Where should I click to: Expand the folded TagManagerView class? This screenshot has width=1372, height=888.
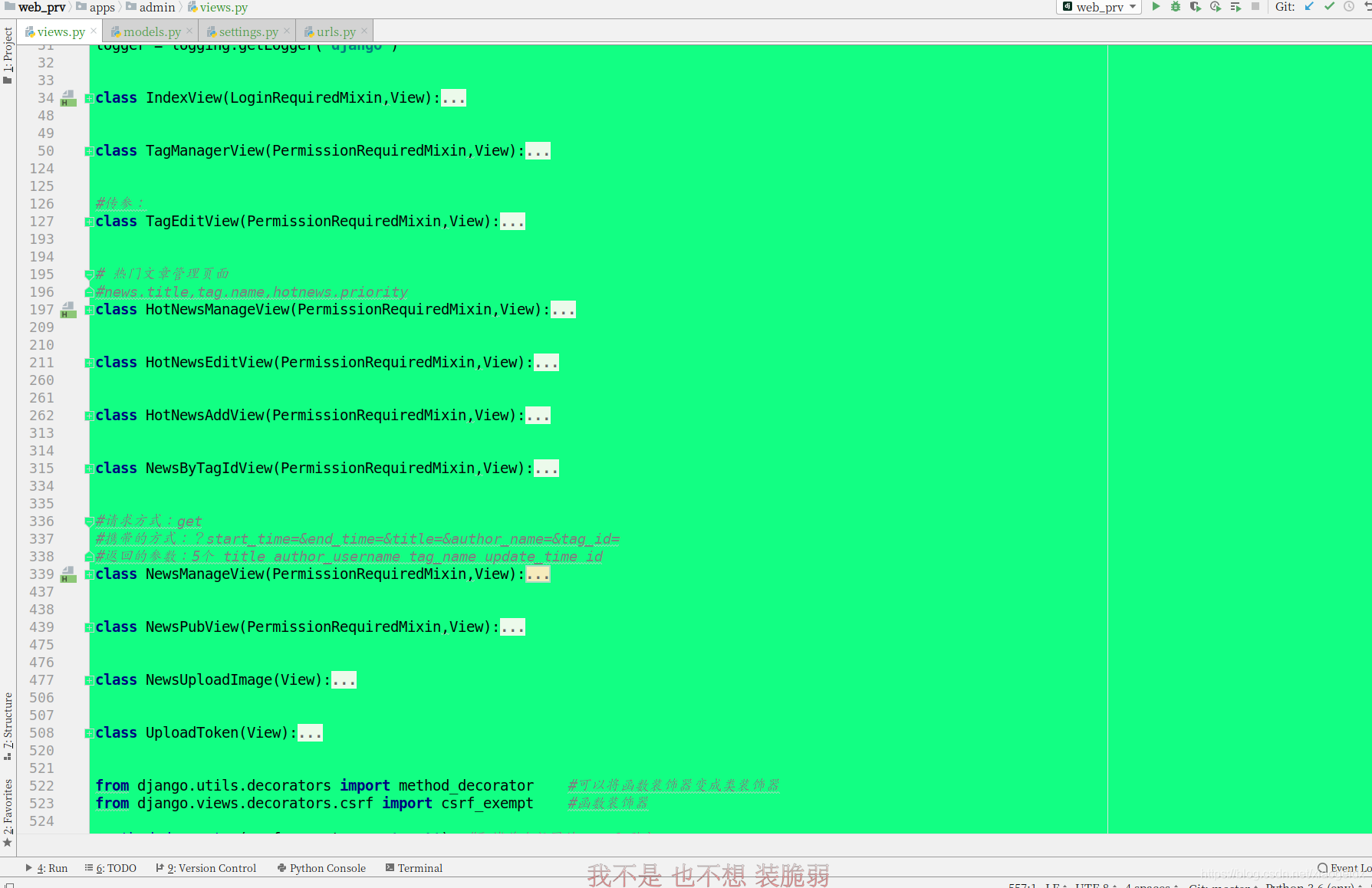coord(89,151)
